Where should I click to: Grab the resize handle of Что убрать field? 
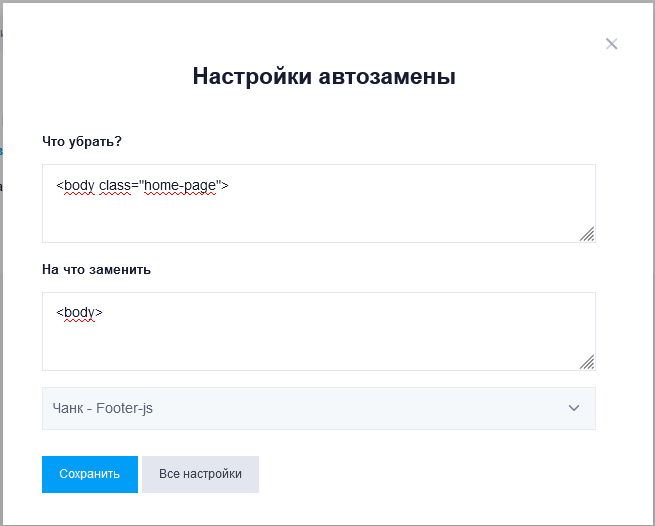pyautogui.click(x=587, y=234)
